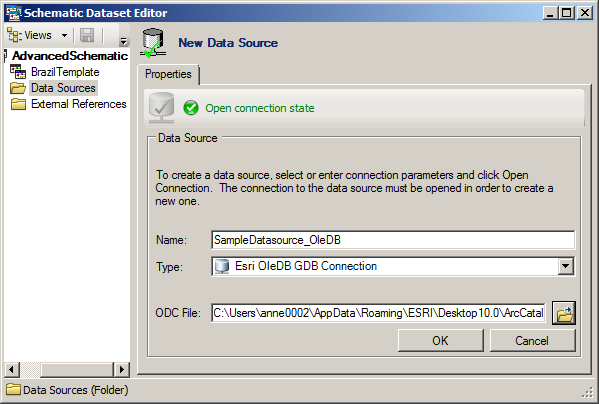Image resolution: width=599 pixels, height=404 pixels.
Task: Select BrazilTemplate in the tree
Action: (x=65, y=72)
